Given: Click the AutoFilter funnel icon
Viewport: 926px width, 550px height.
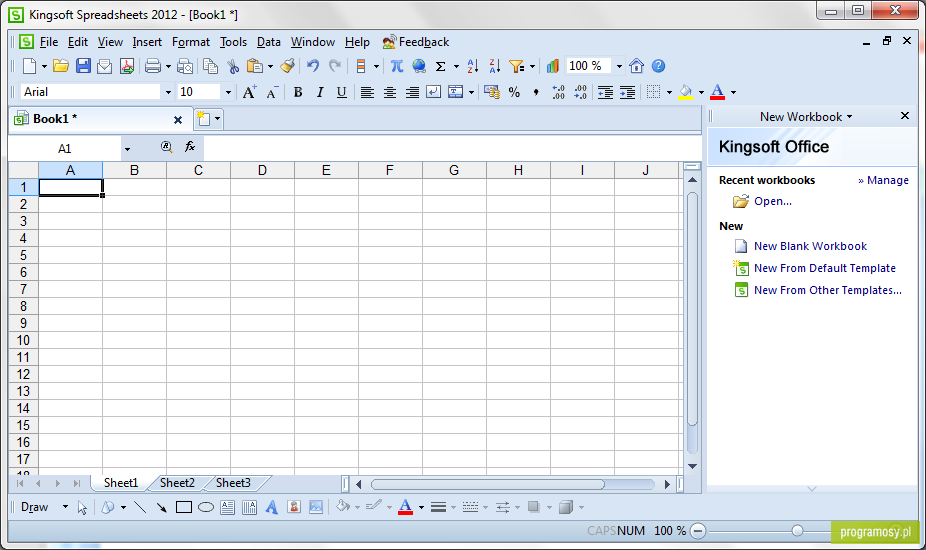Looking at the screenshot, I should [517, 66].
